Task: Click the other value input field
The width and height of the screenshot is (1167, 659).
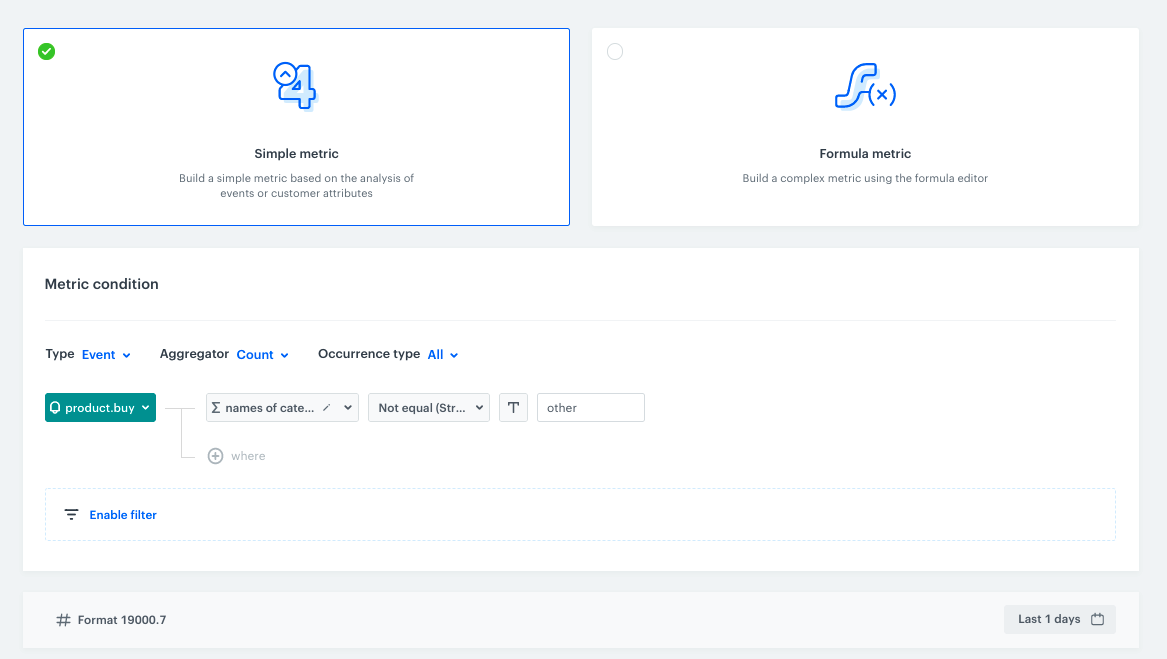Action: click(590, 407)
